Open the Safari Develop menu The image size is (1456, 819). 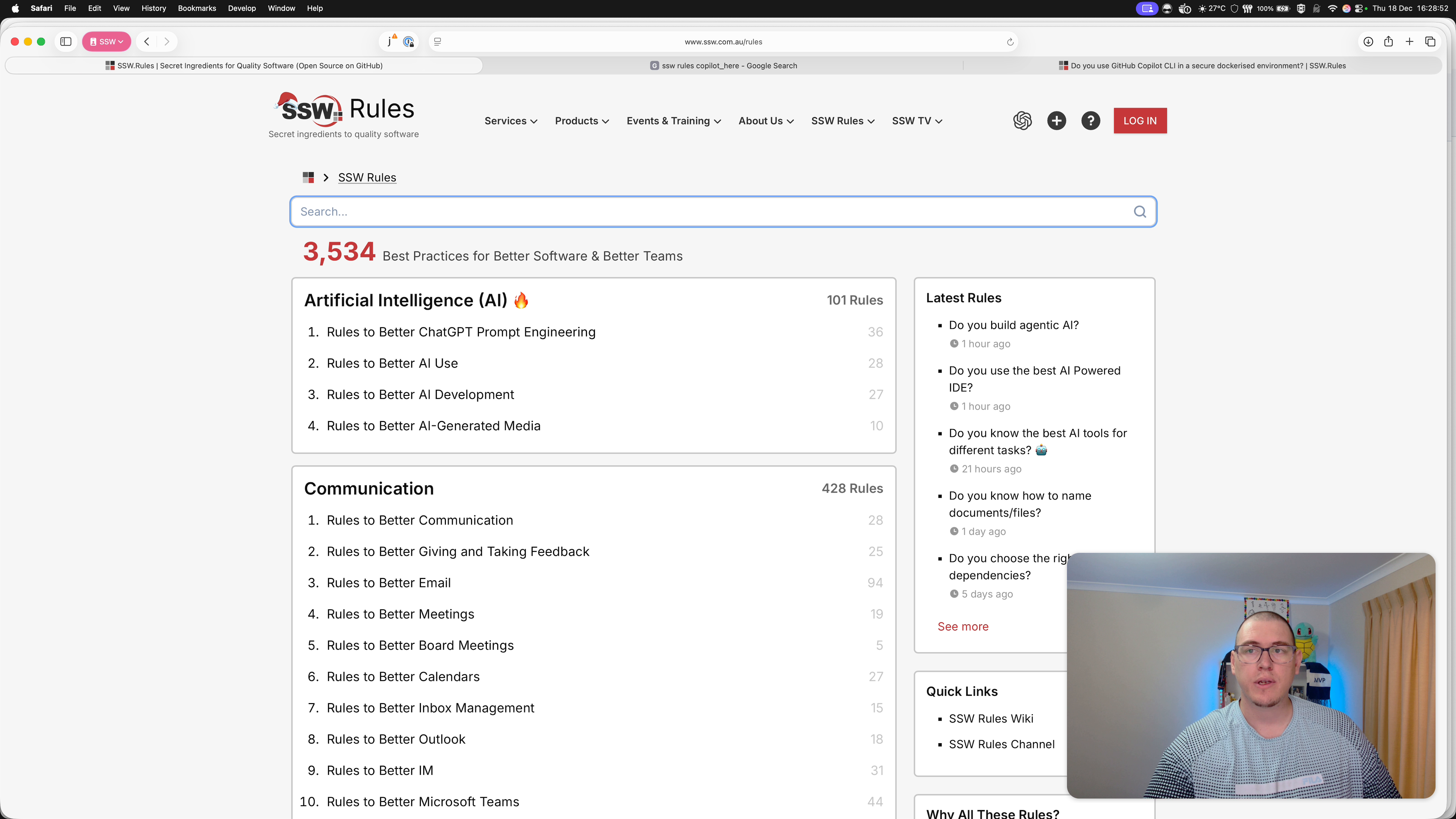click(242, 8)
